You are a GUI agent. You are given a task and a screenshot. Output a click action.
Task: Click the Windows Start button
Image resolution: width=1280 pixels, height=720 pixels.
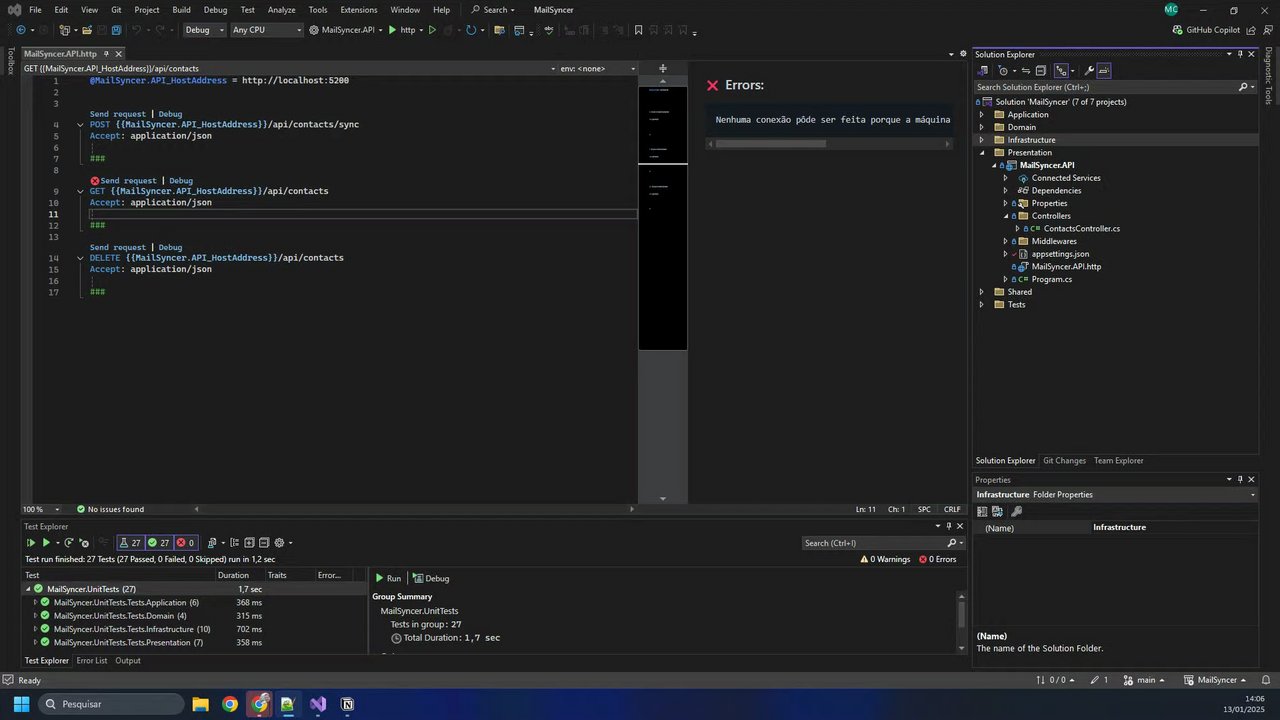pos(21,704)
